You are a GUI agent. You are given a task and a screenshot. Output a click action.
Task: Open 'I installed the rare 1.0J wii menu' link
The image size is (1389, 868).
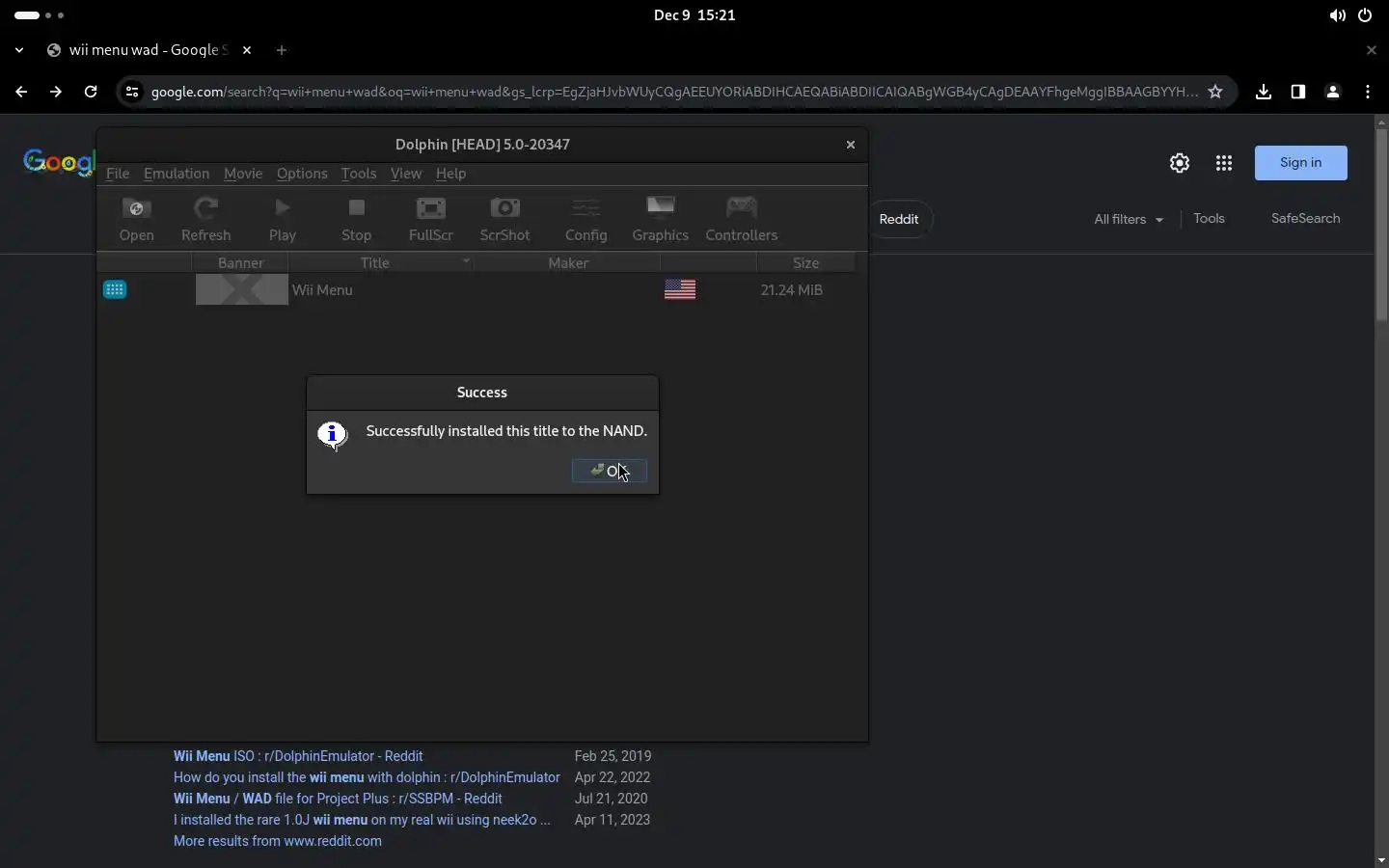362,820
